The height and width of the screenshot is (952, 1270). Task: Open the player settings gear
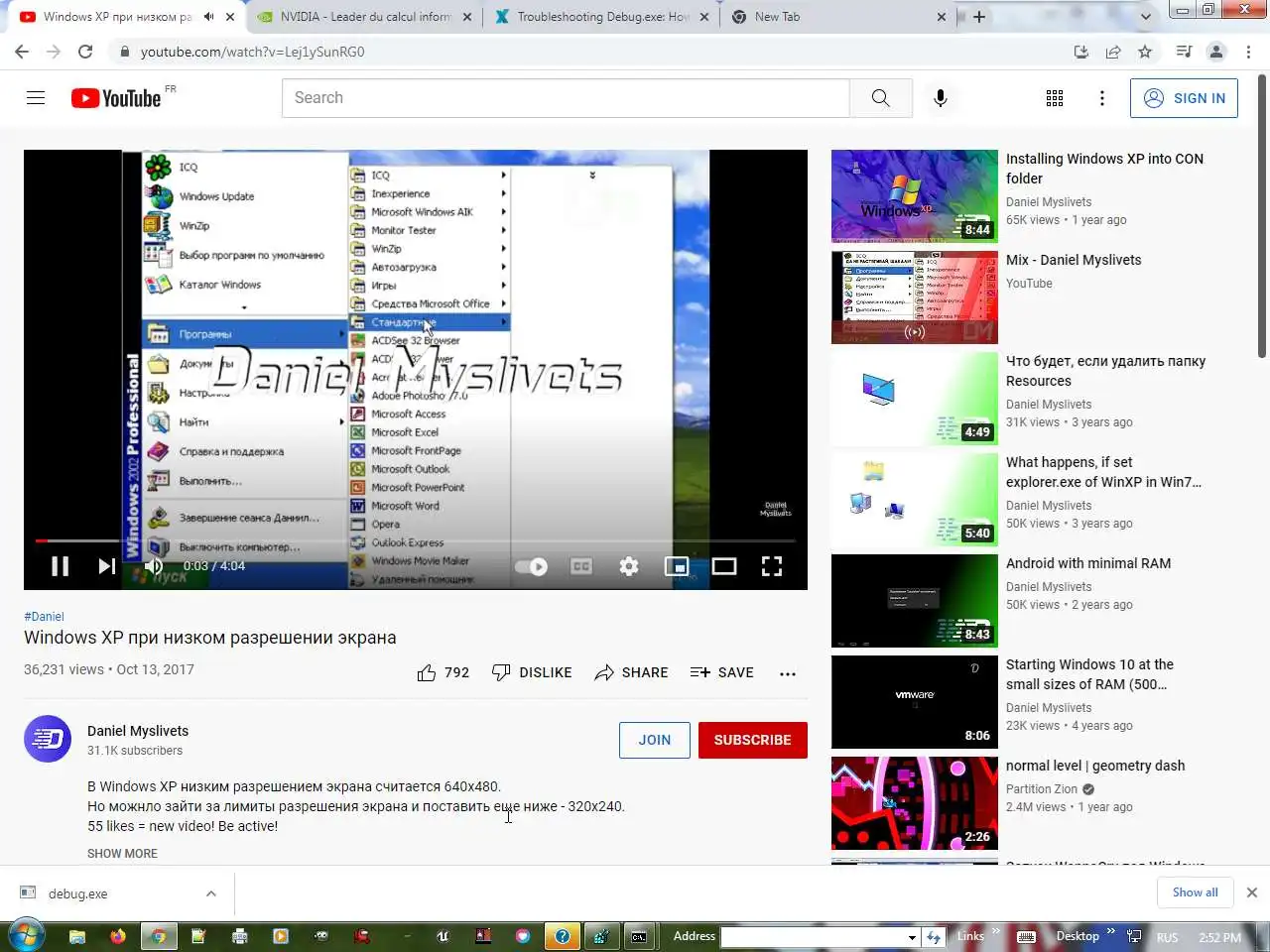click(629, 566)
